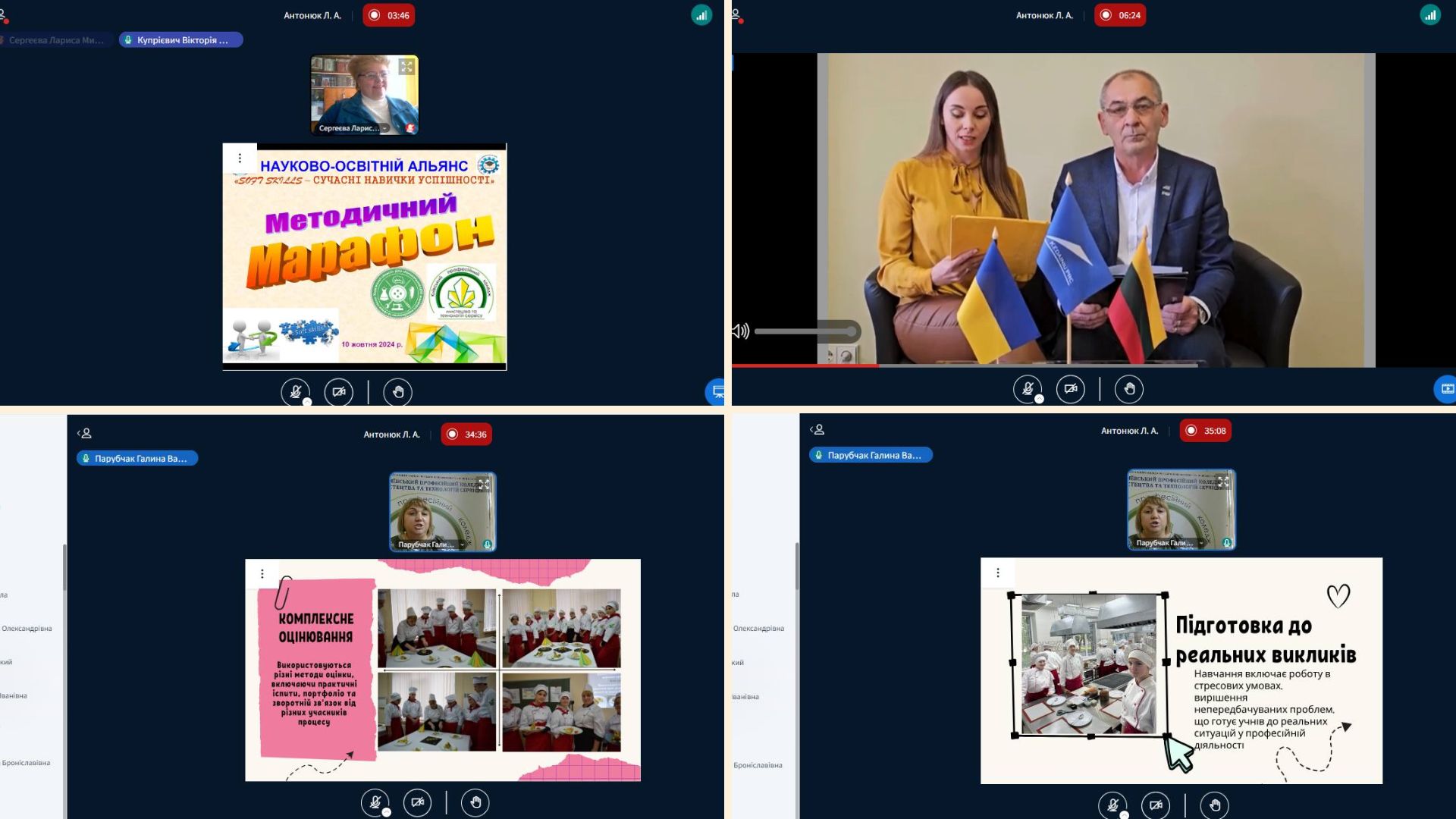Click signal strength icon in 03:46 window
Image resolution: width=1456 pixels, height=819 pixels.
[701, 15]
